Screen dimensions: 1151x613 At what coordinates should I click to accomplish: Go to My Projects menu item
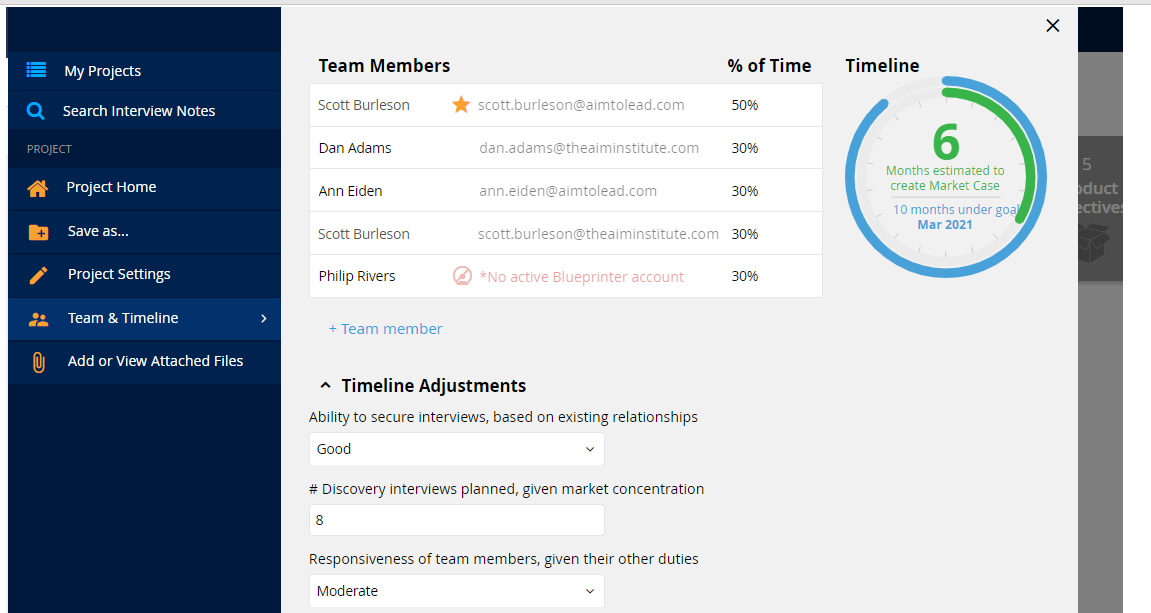point(145,71)
